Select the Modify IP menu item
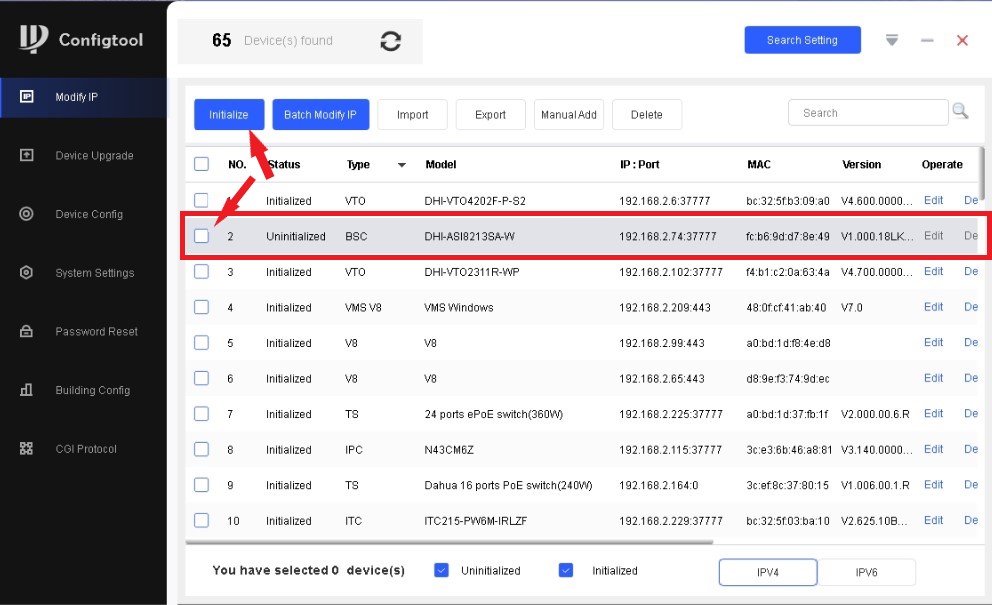This screenshot has width=992, height=605. (x=76, y=97)
